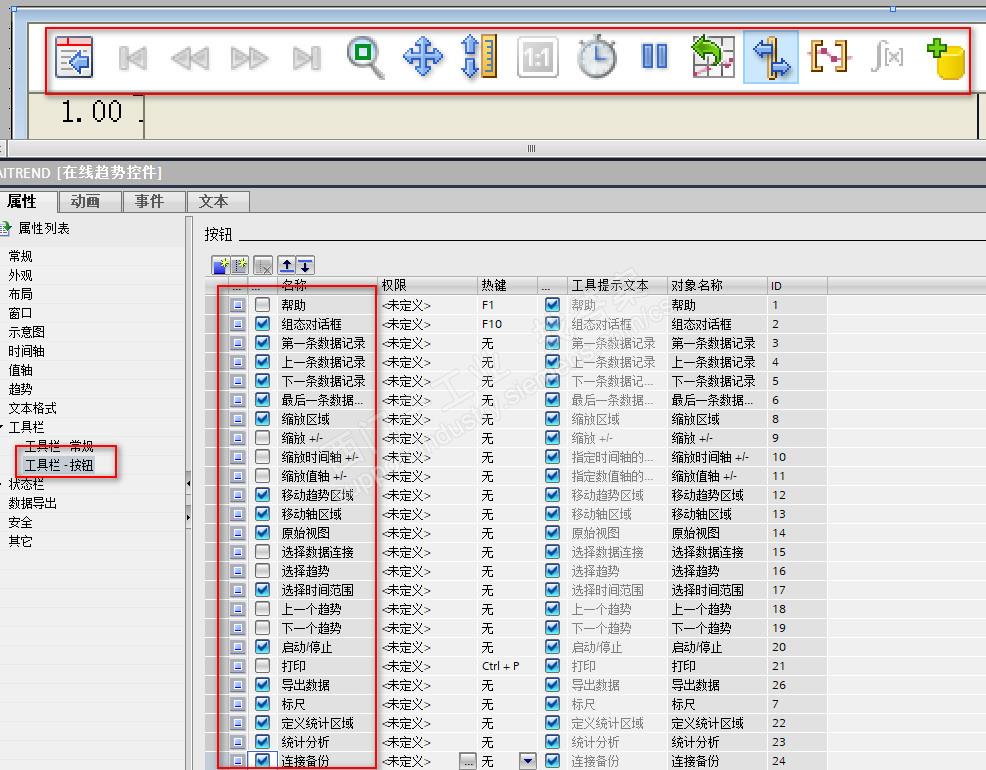This screenshot has height=770, width=986.
Task: Select 时间轴 in property list
Action: click(26, 351)
